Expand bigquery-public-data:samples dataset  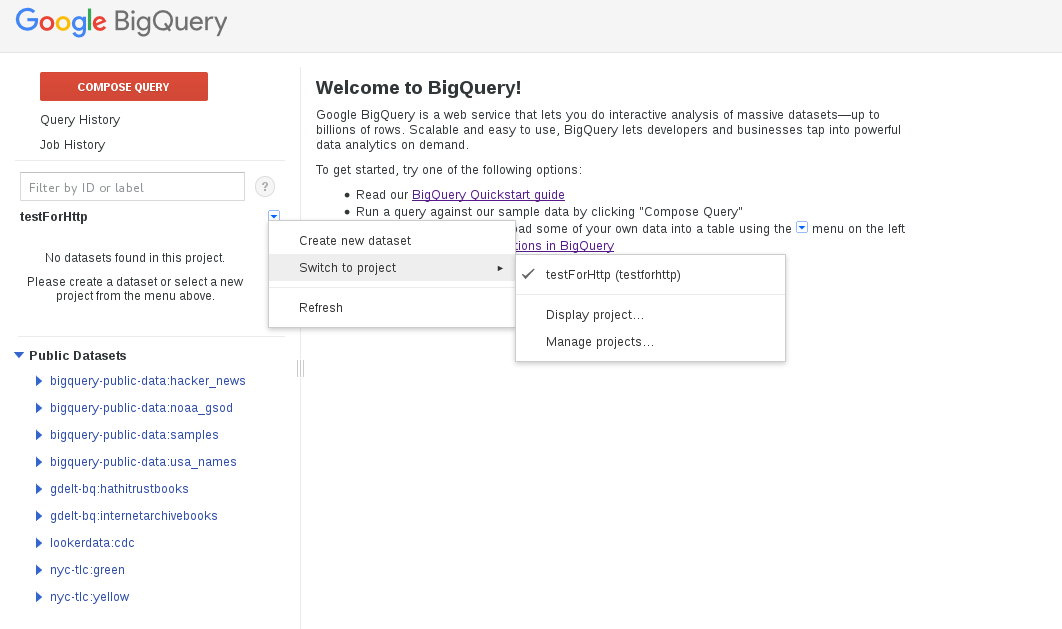[39, 435]
